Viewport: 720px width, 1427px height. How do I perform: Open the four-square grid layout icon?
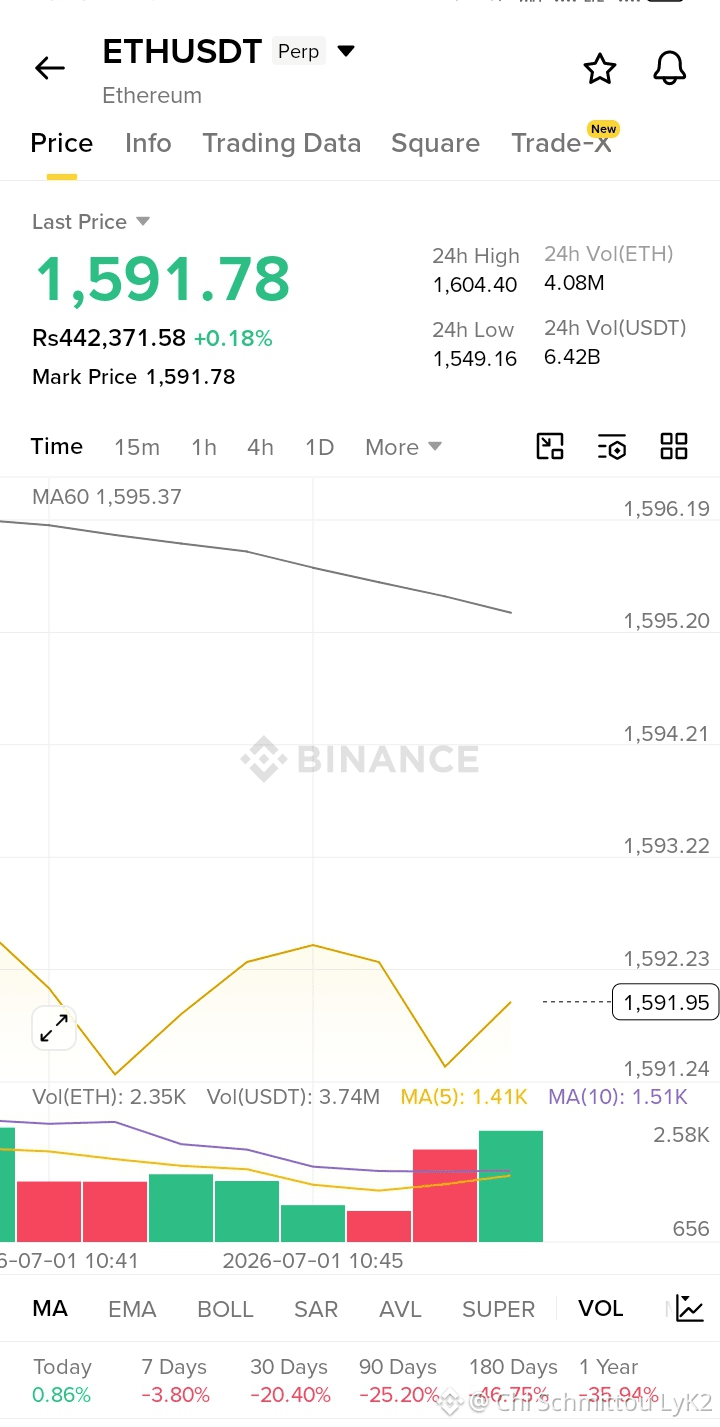click(x=674, y=446)
